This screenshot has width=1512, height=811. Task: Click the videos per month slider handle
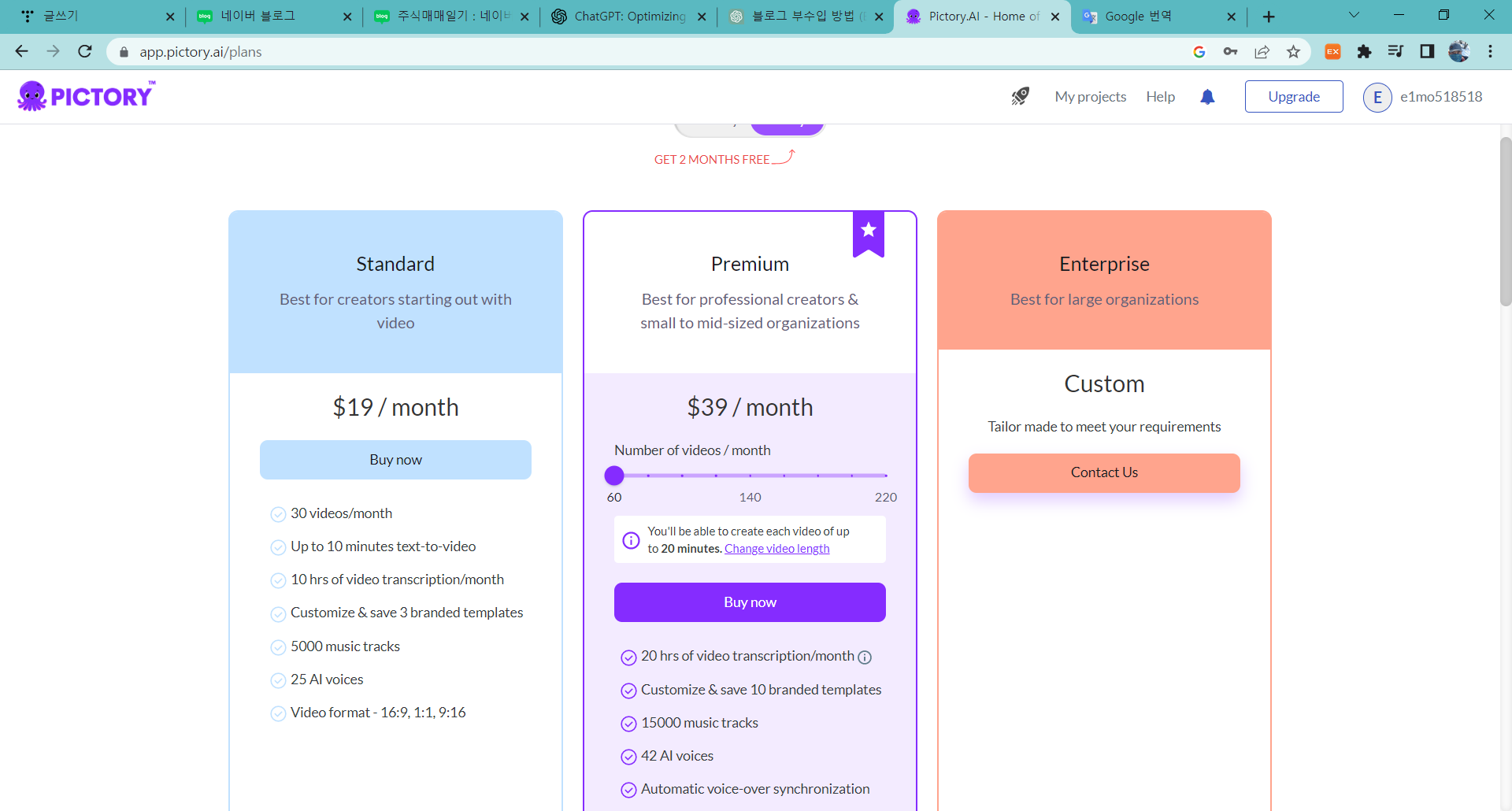(x=614, y=476)
